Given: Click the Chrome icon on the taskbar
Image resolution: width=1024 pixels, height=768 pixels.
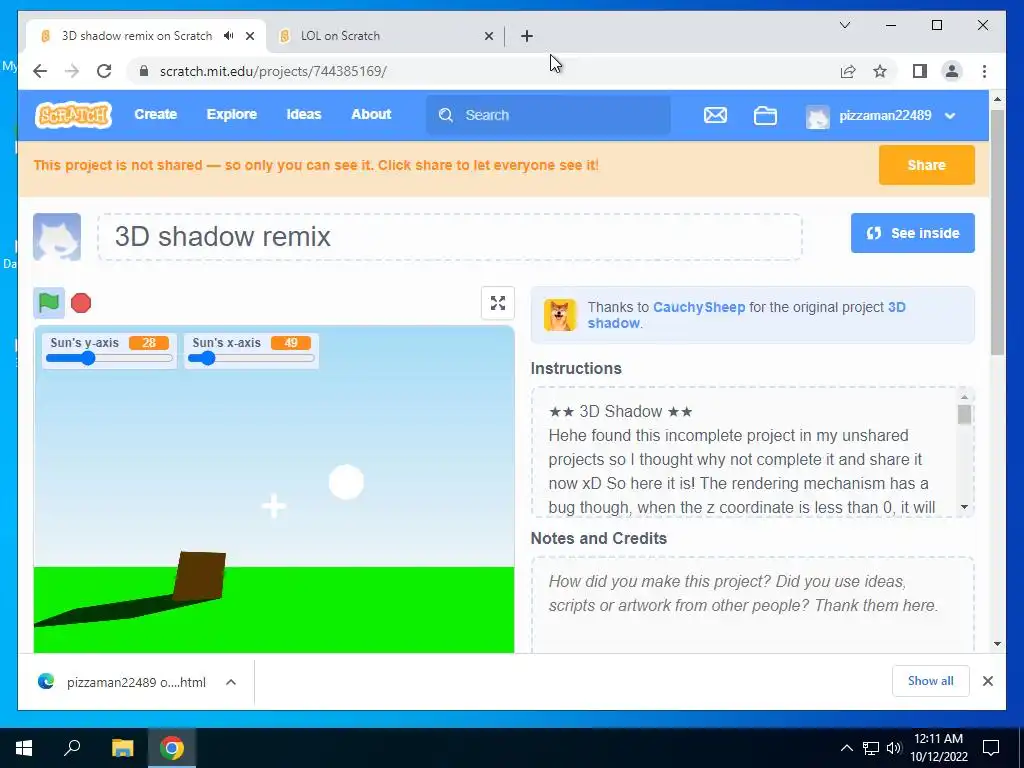Looking at the screenshot, I should [172, 748].
